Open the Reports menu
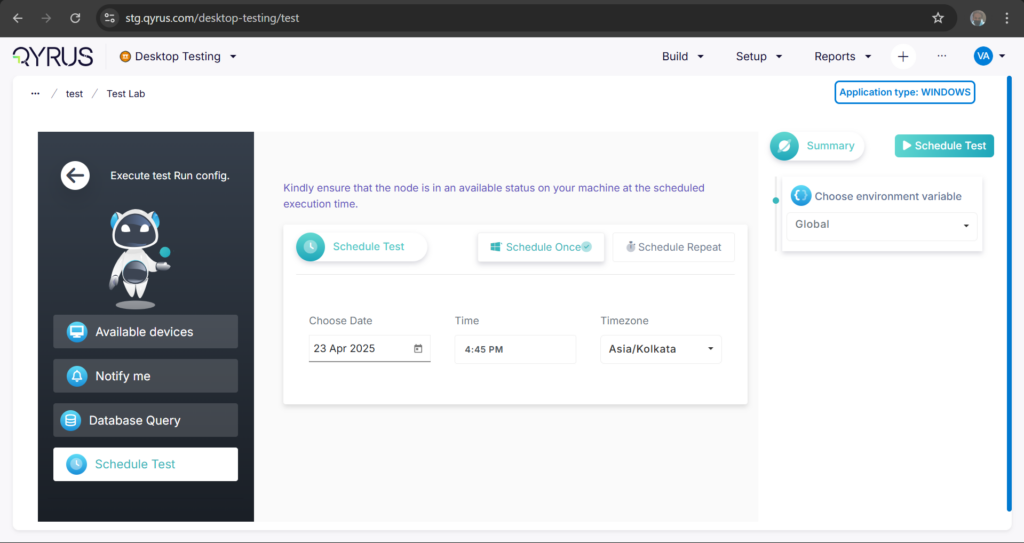The height and width of the screenshot is (543, 1024). (x=843, y=57)
